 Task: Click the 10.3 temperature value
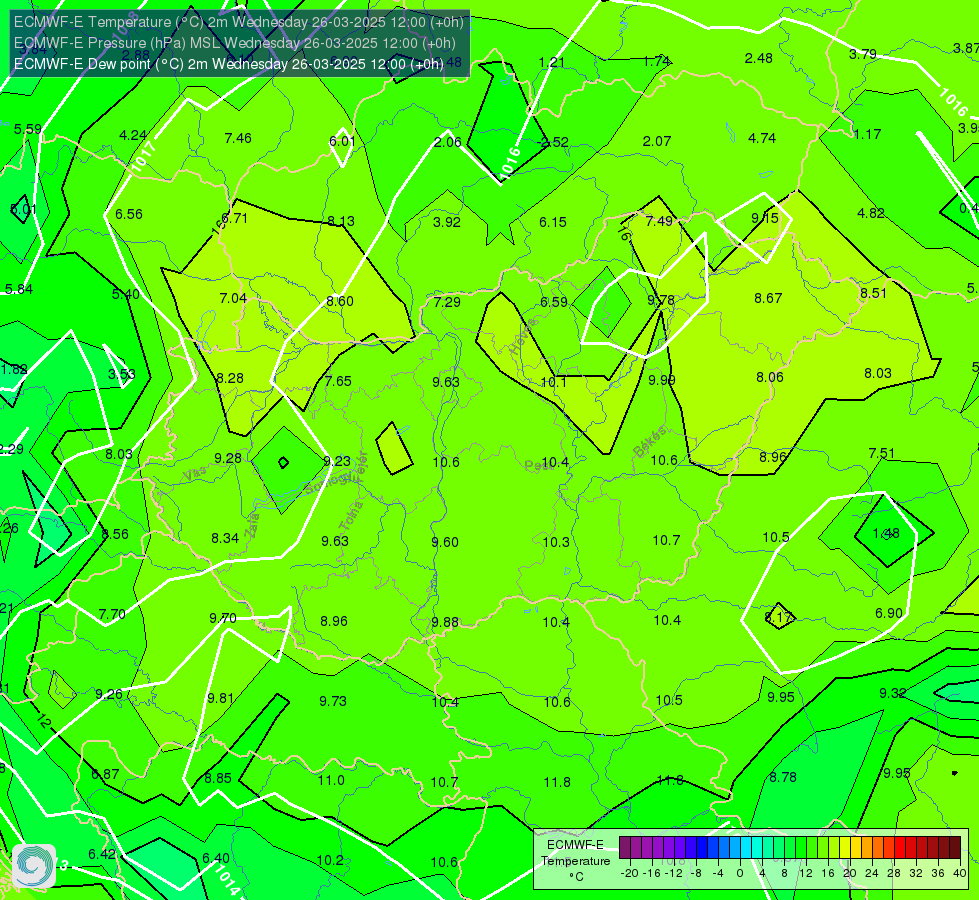click(x=556, y=542)
